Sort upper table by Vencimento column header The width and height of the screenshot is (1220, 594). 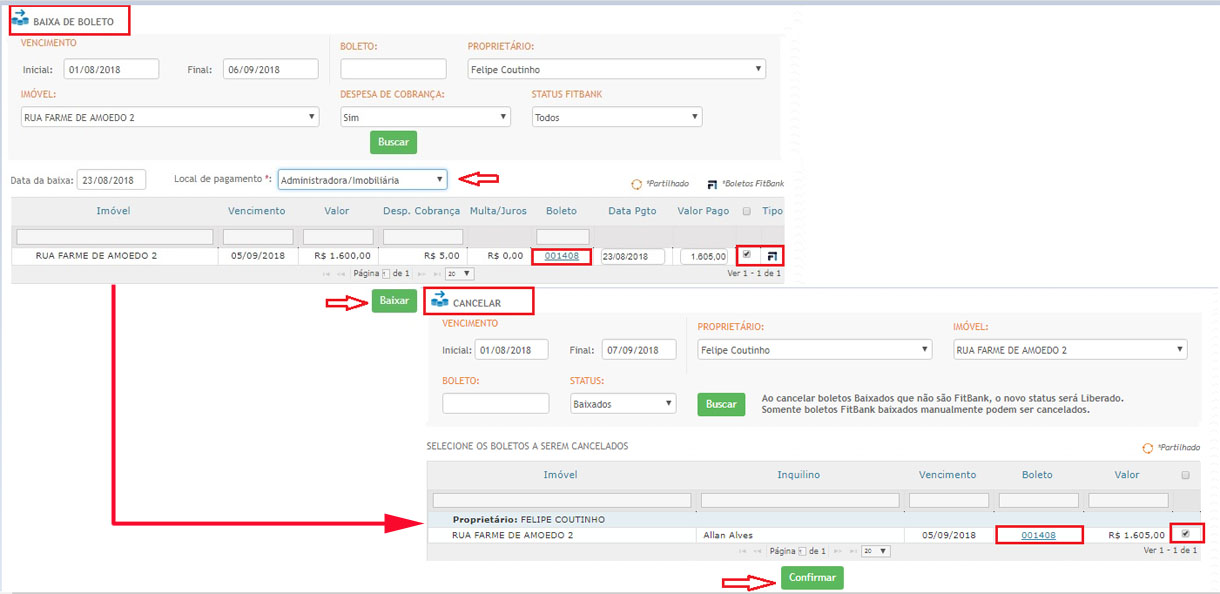coord(256,211)
